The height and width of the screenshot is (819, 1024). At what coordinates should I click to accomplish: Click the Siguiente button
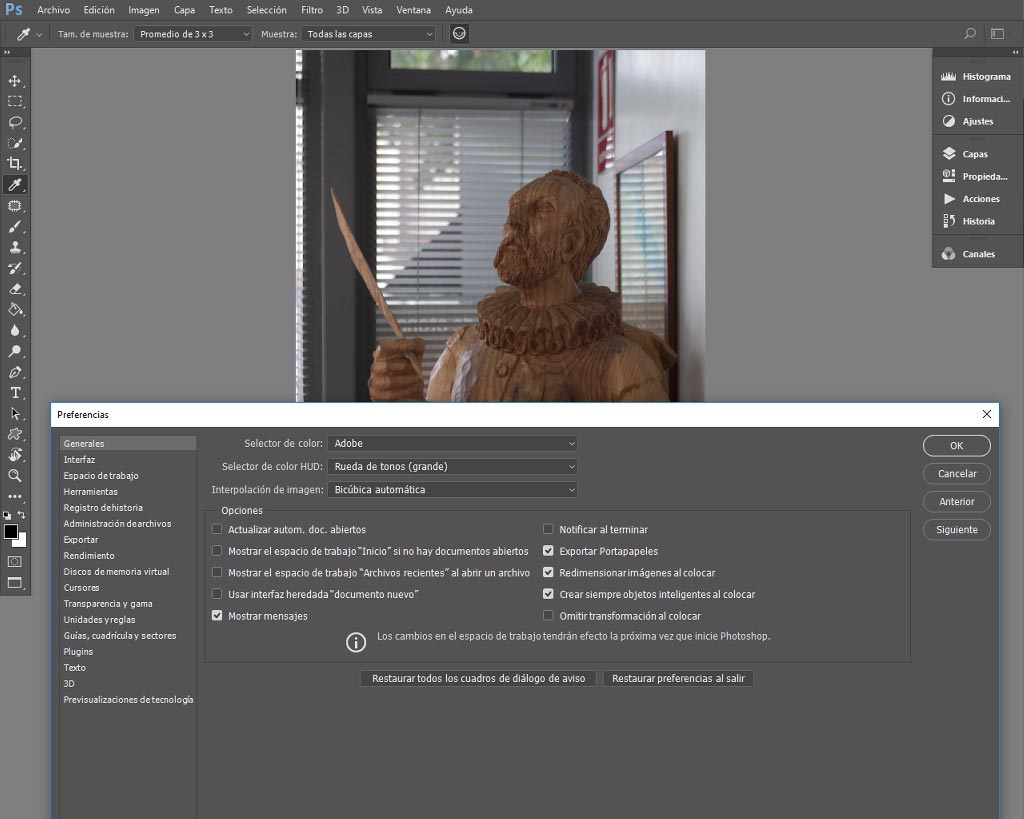[x=957, y=530]
